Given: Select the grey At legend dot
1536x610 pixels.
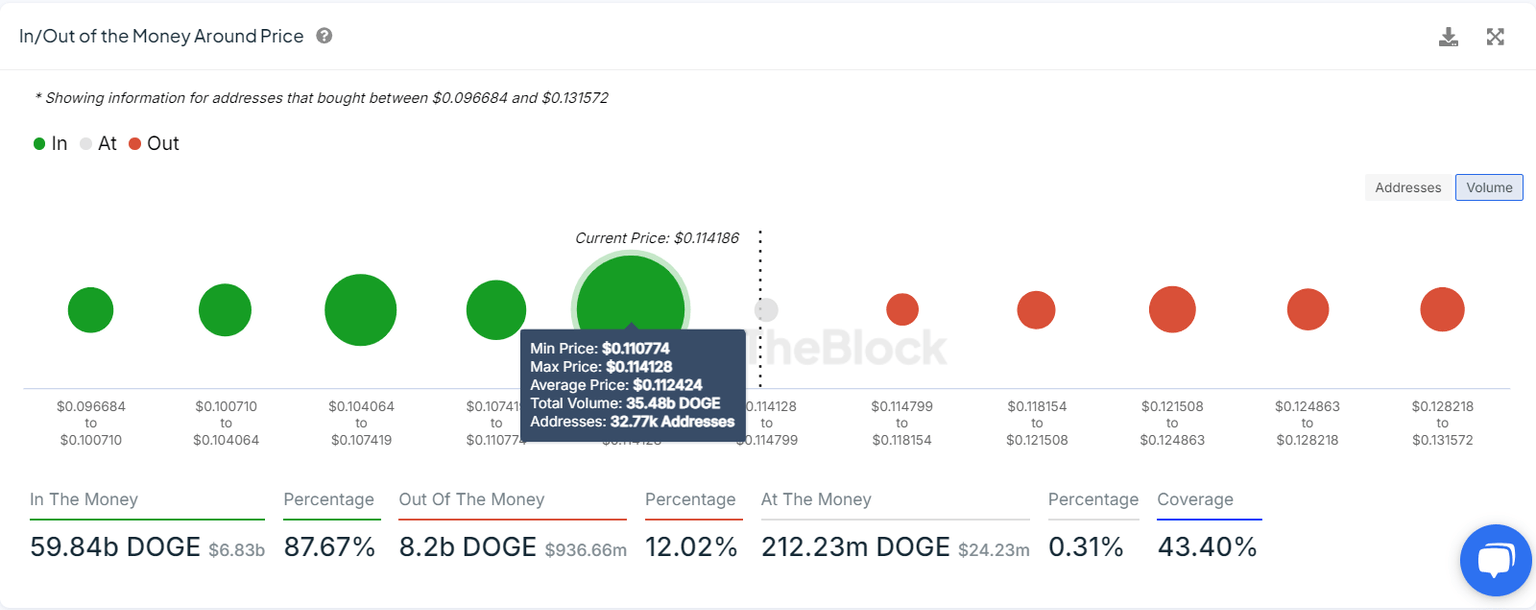Looking at the screenshot, I should 87,143.
